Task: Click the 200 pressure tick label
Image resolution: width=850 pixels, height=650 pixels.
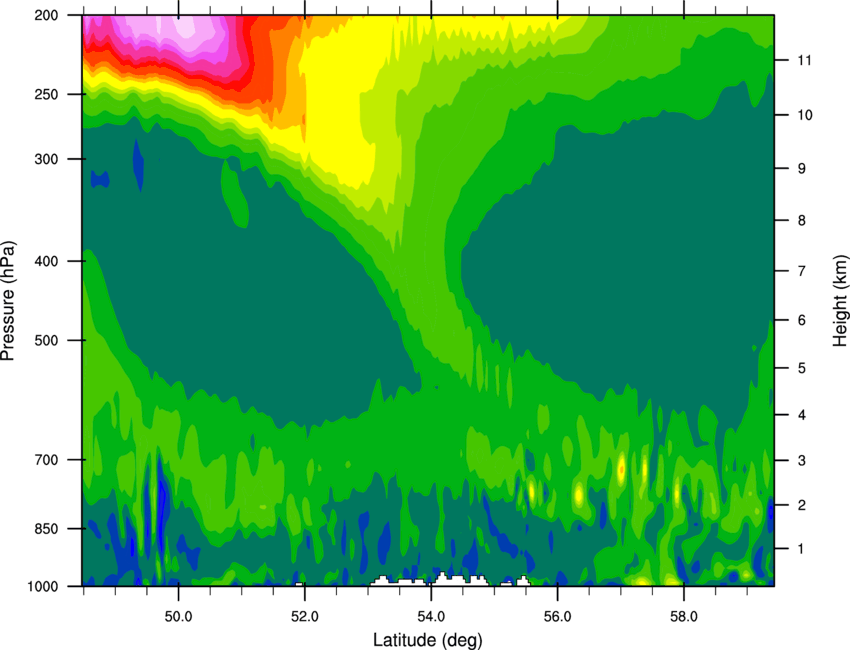Action: [x=47, y=16]
